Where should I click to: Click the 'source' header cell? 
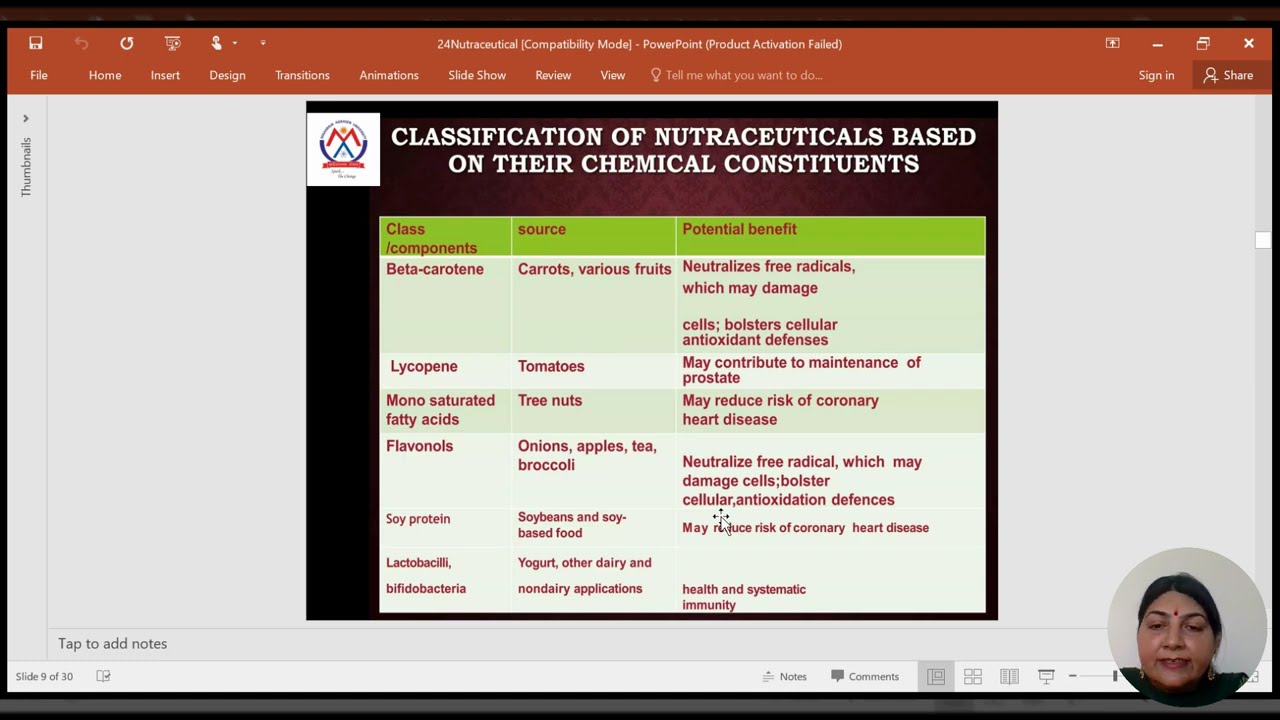593,237
